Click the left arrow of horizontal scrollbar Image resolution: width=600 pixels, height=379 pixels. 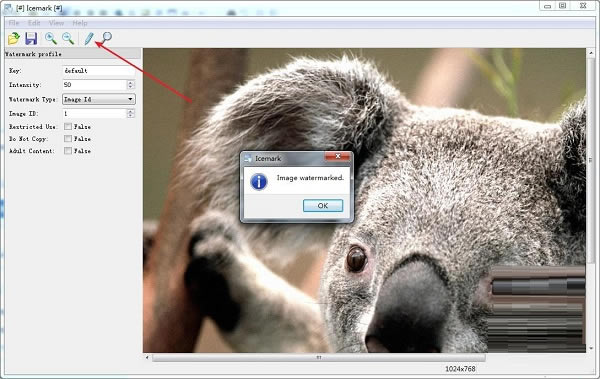click(147, 358)
